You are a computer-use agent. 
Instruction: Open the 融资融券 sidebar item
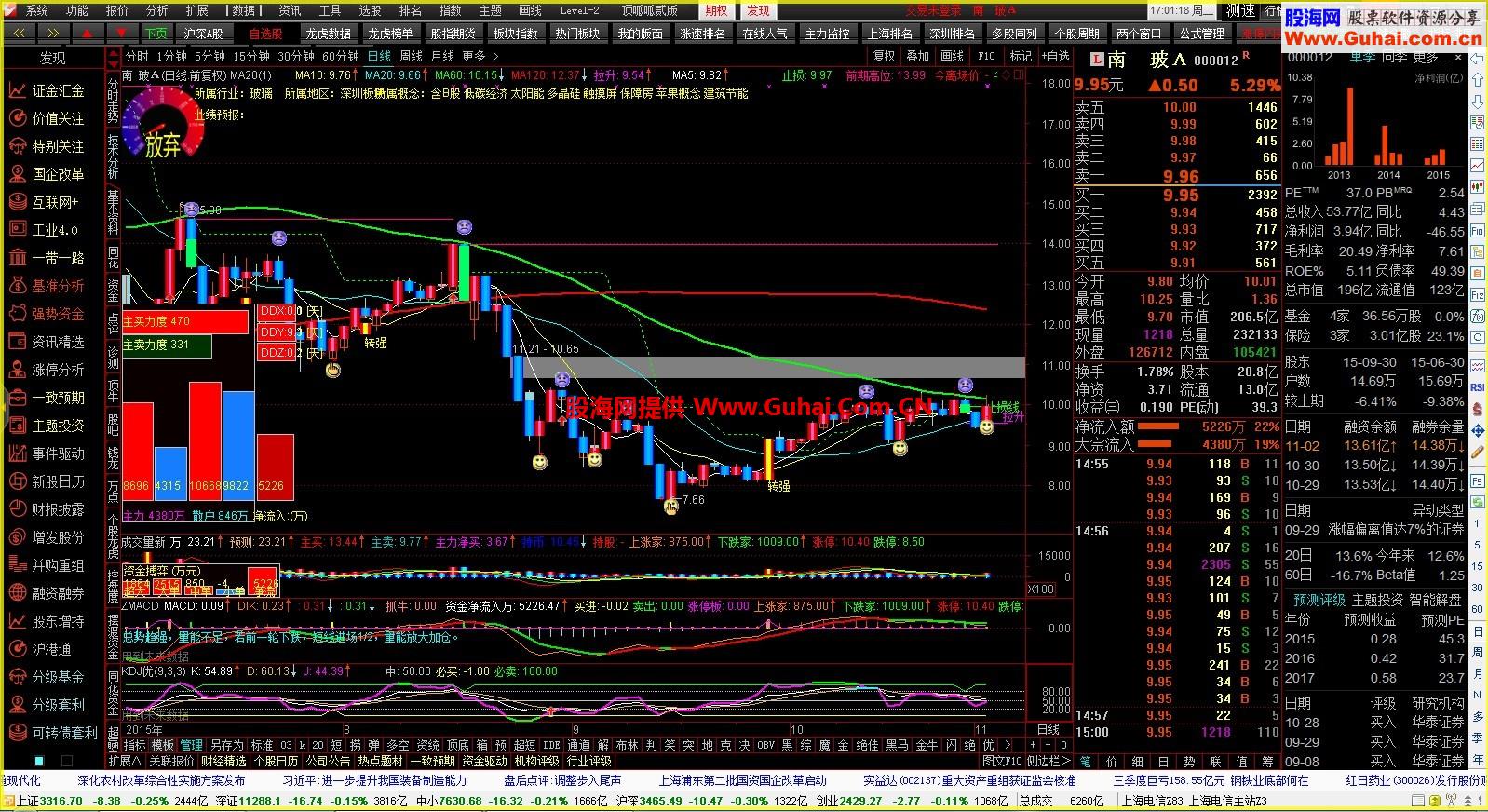48,593
